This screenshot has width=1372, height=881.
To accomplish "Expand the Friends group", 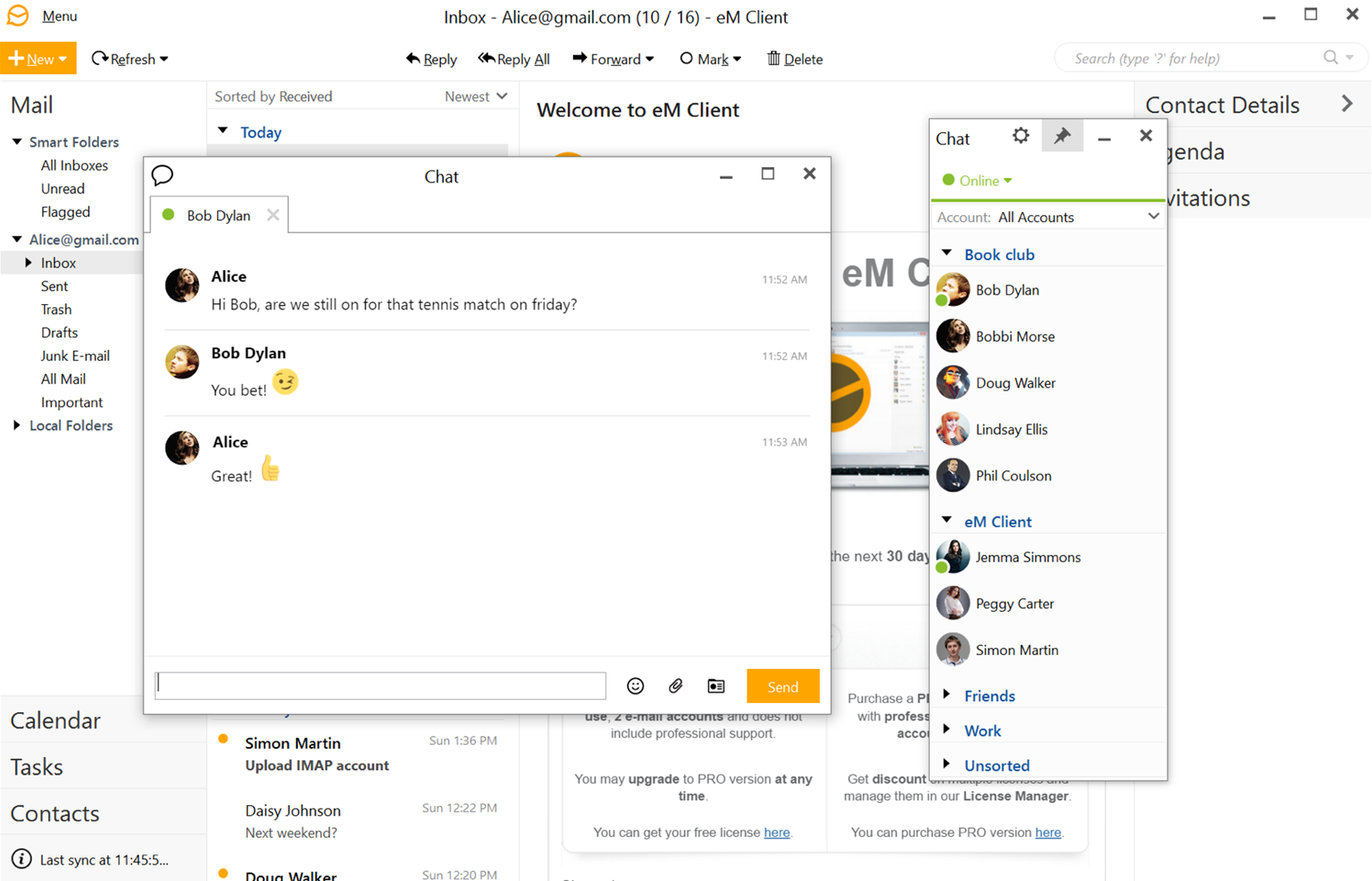I will coord(947,694).
